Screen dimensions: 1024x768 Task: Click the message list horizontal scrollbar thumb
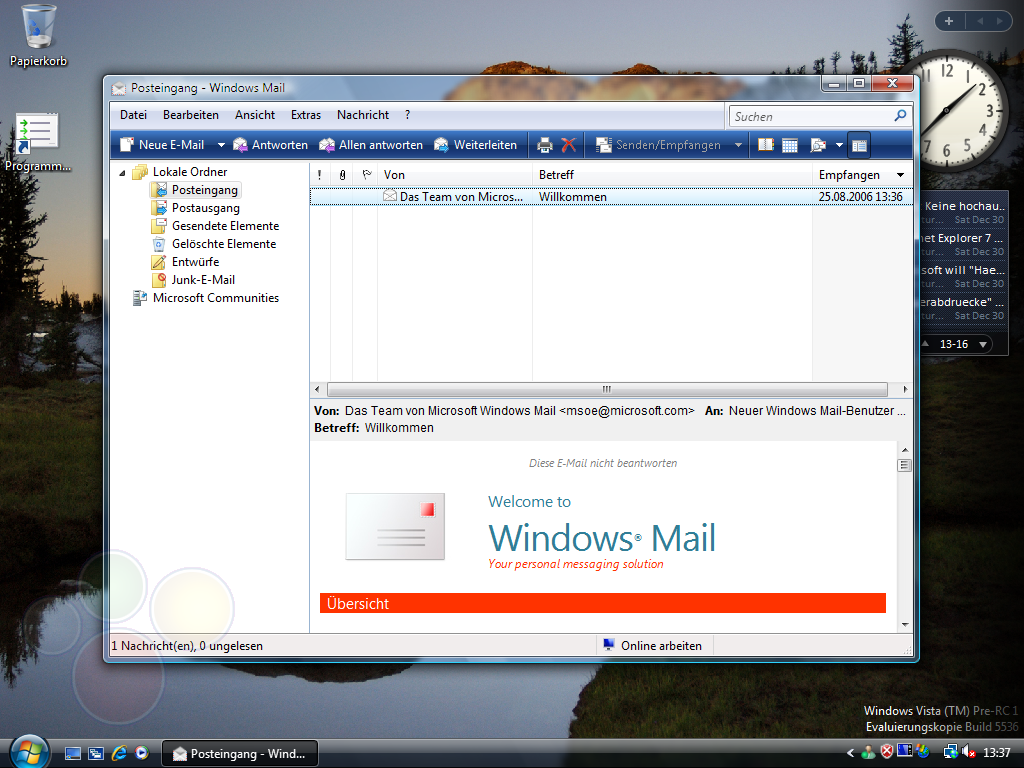(607, 389)
